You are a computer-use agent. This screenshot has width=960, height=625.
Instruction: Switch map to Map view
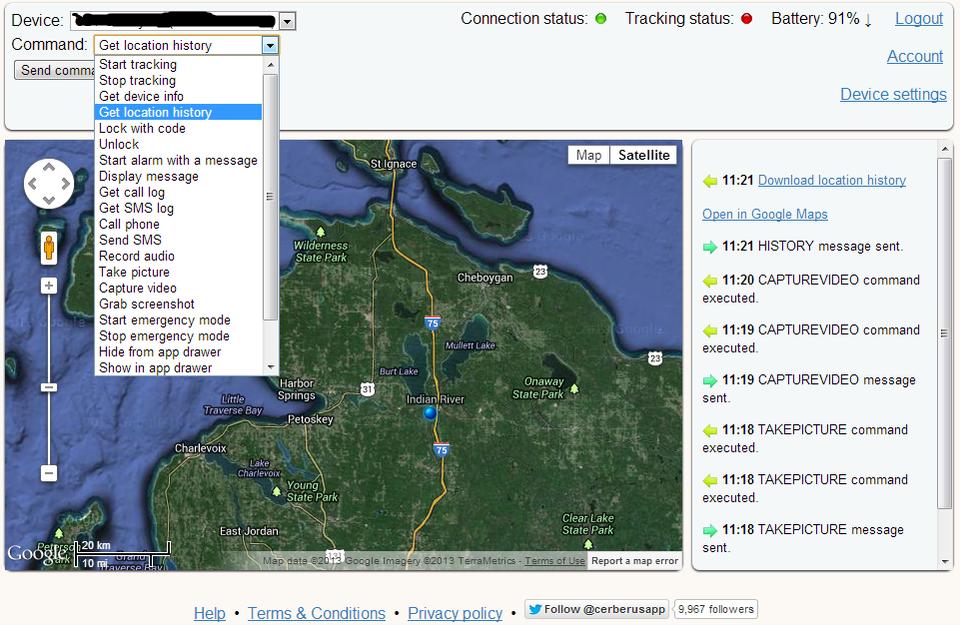point(589,155)
